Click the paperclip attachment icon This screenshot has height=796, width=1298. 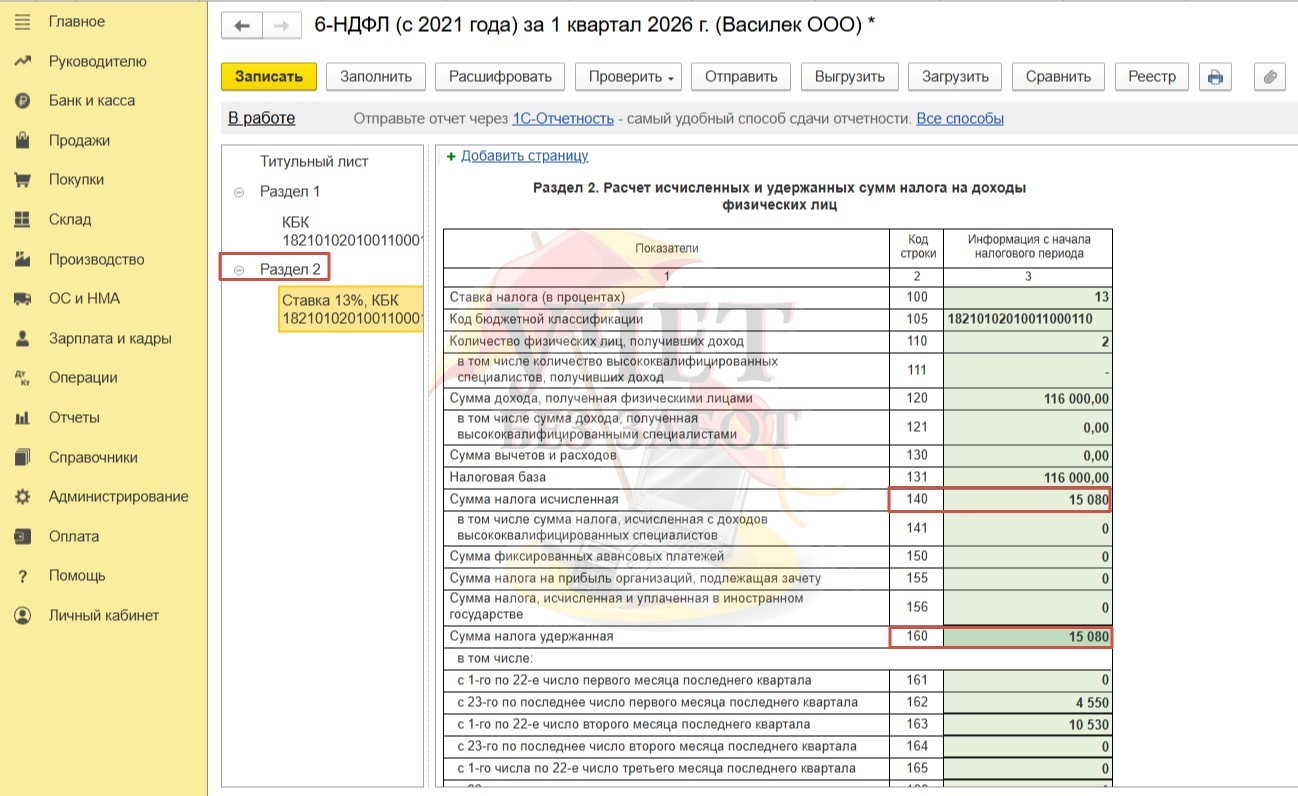1269,77
